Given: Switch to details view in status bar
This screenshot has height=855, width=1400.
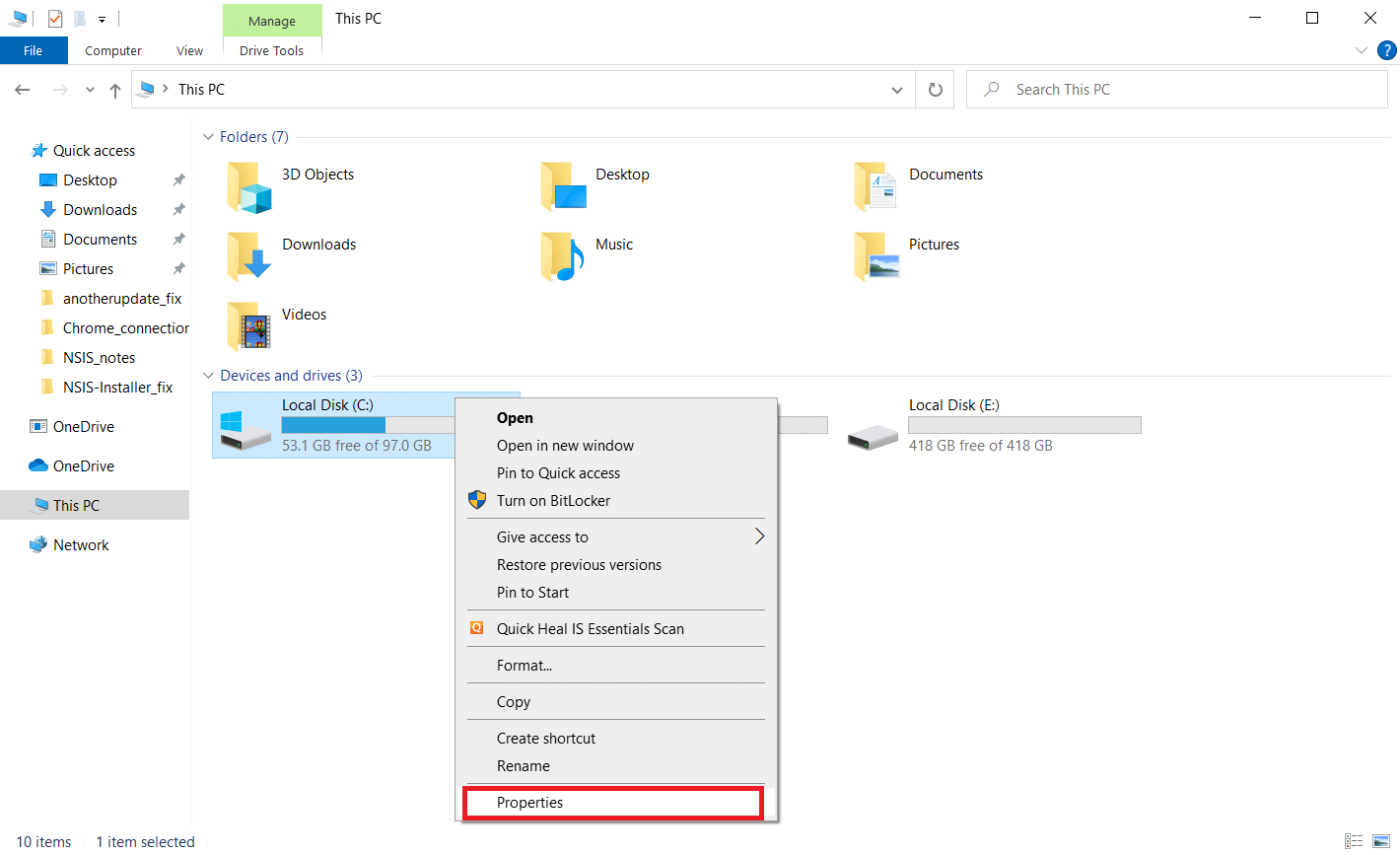Looking at the screenshot, I should click(x=1355, y=841).
